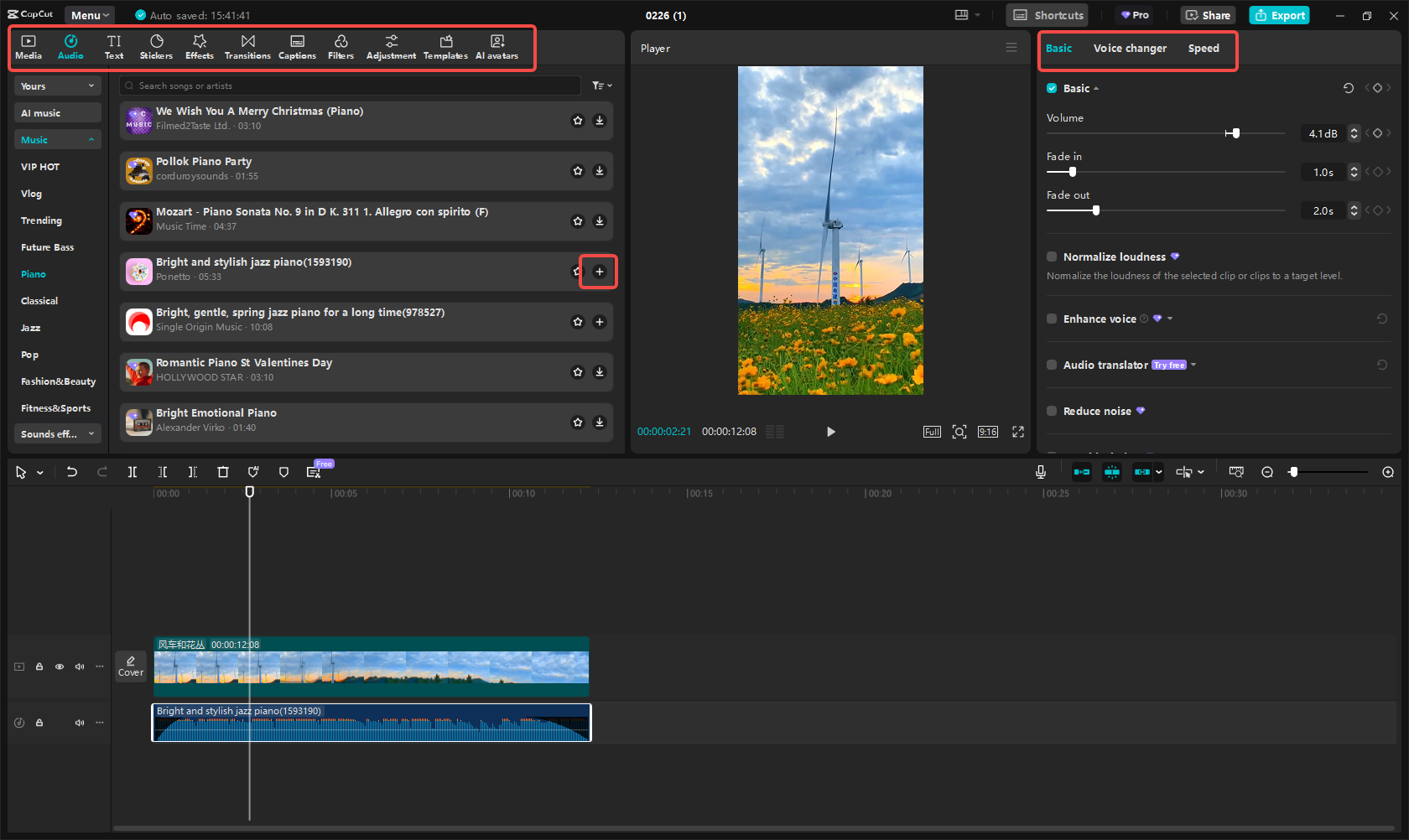The image size is (1409, 840).
Task: Expand the Sounds effects category
Action: (90, 433)
